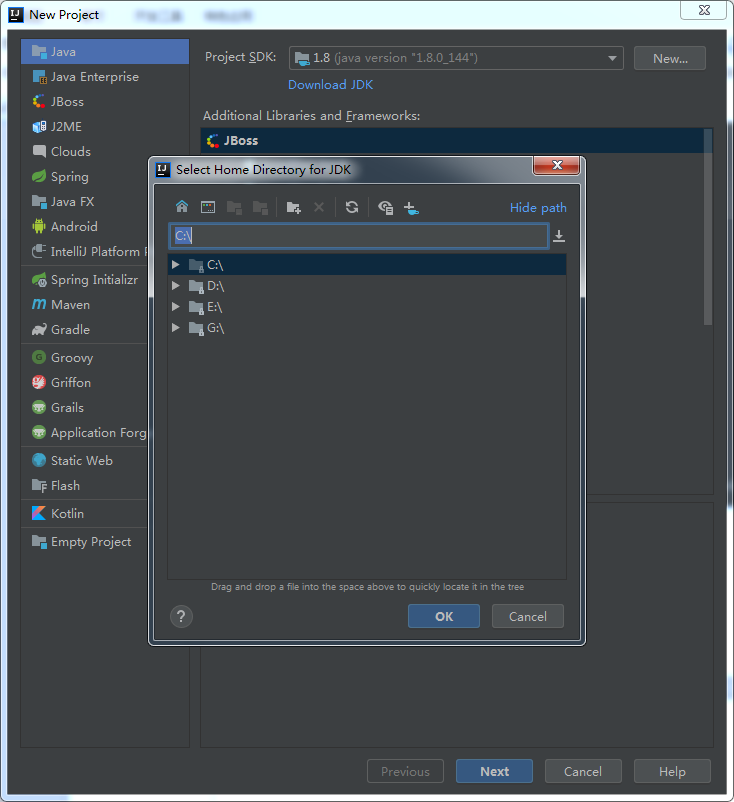Select the Griffon project type

click(84, 383)
